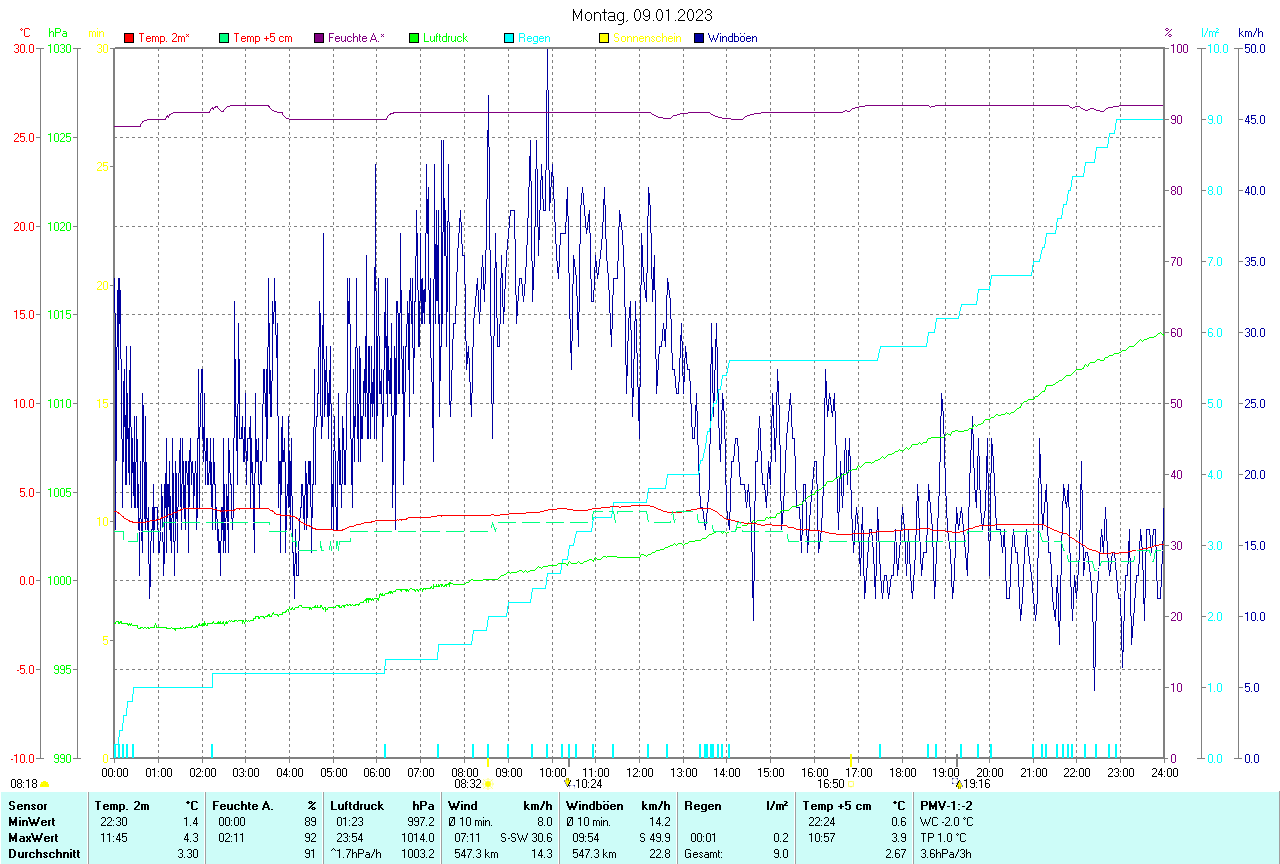Click the purple Feuchte A. legend swatch
1280x864 pixels.
pyautogui.click(x=319, y=38)
